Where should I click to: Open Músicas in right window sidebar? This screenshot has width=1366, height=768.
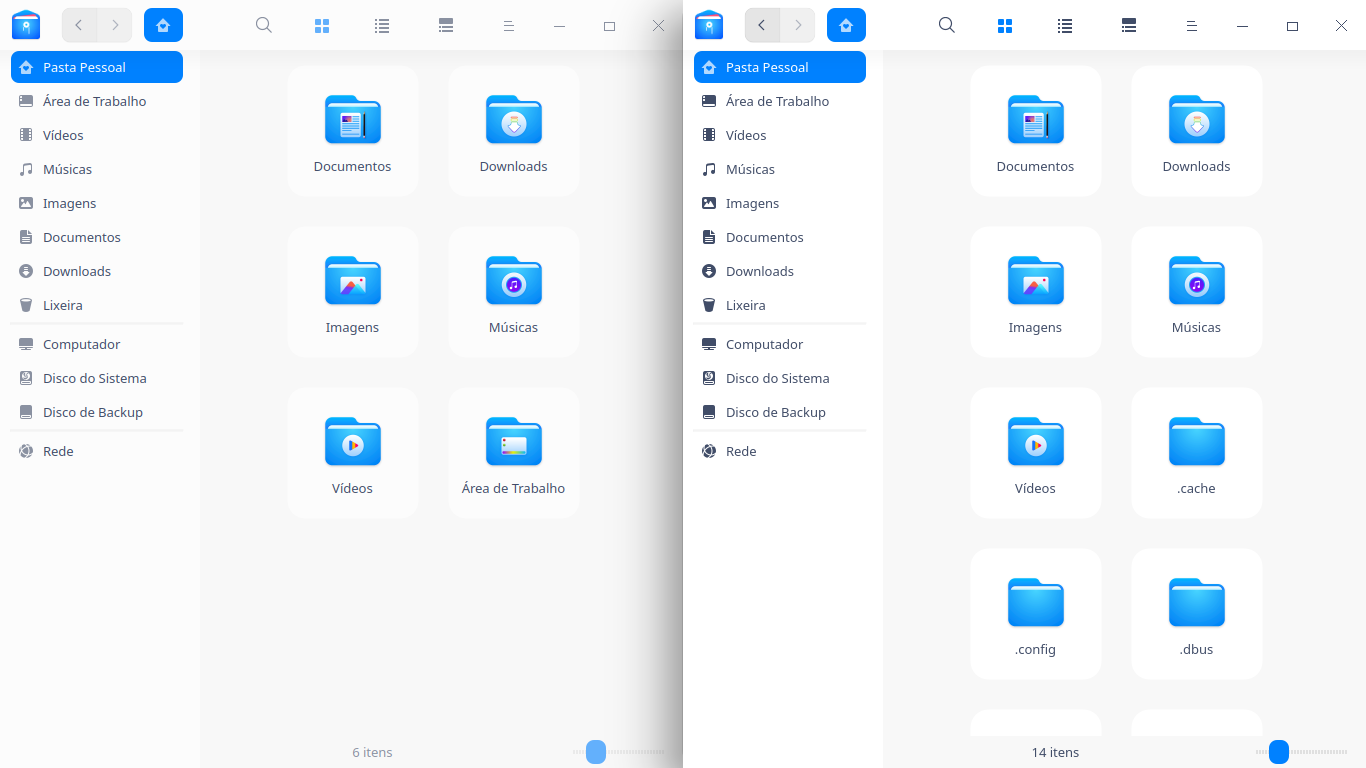pyautogui.click(x=780, y=169)
